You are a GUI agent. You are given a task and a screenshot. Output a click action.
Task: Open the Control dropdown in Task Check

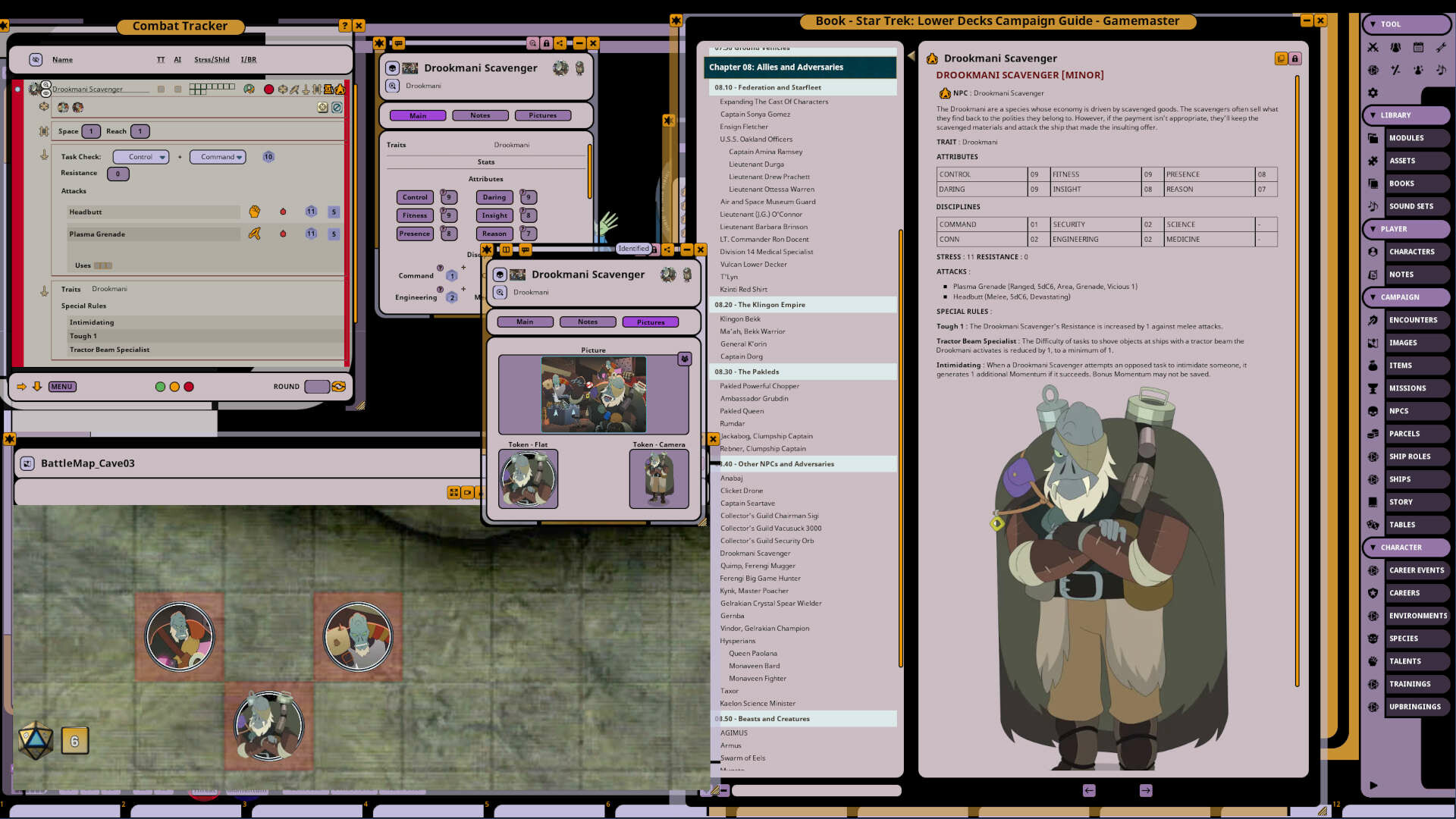tap(140, 157)
